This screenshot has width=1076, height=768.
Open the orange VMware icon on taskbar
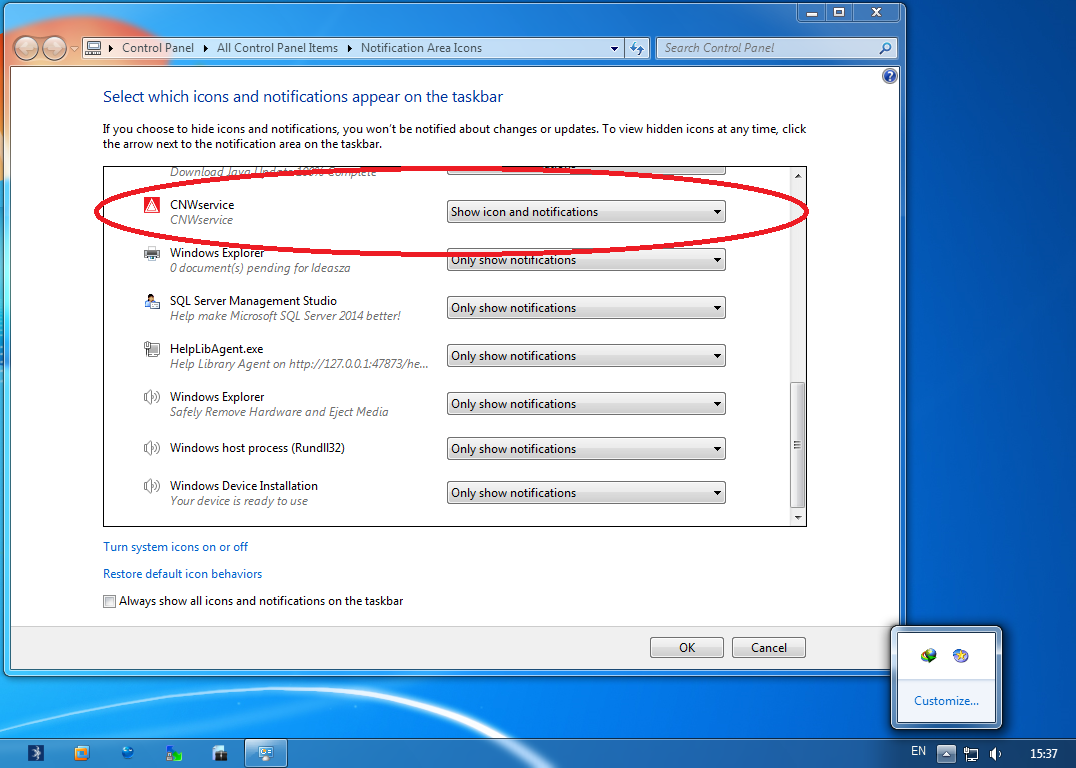(82, 753)
